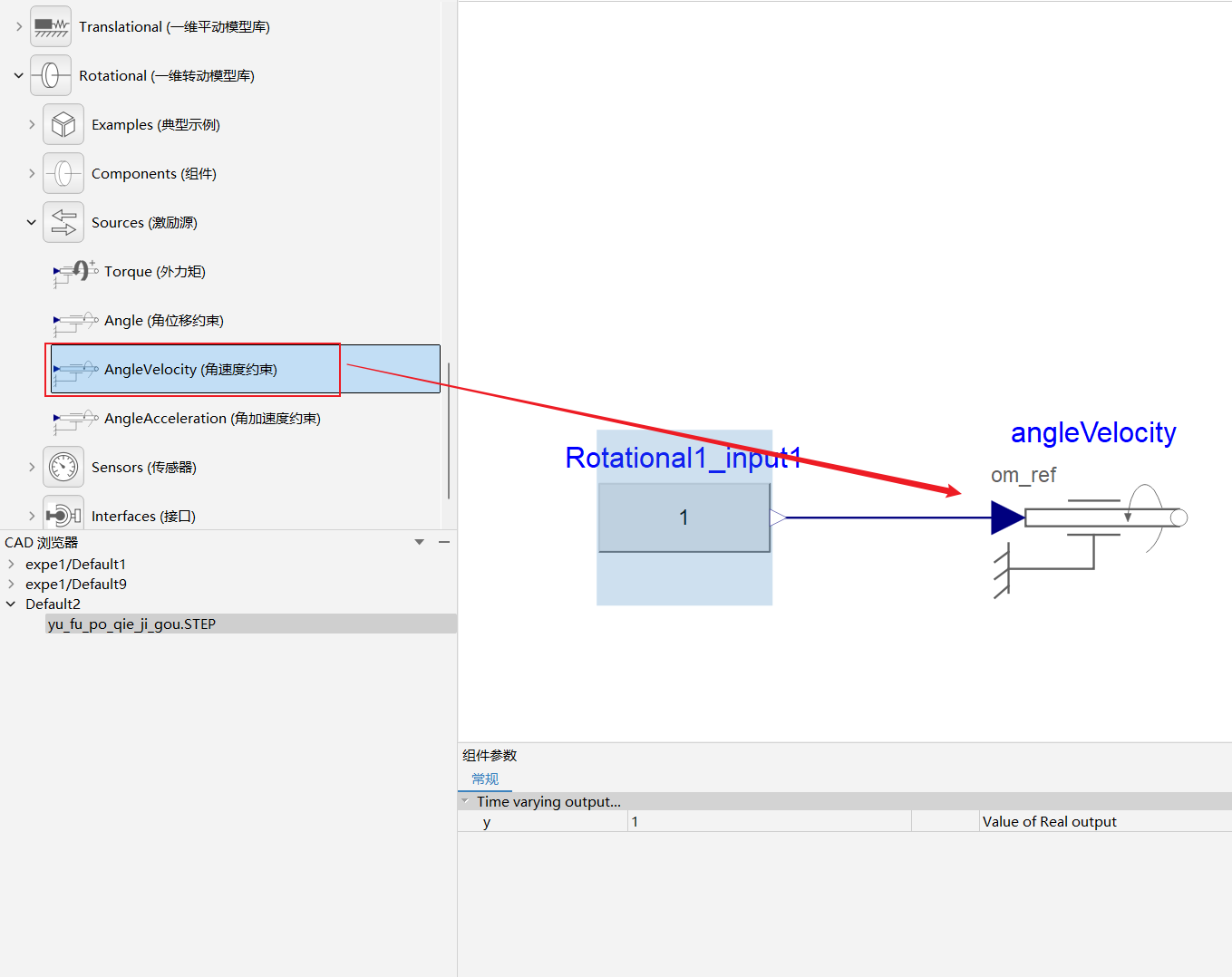Viewport: 1232px width, 977px height.
Task: Click the Rotational library icon
Action: 51,75
